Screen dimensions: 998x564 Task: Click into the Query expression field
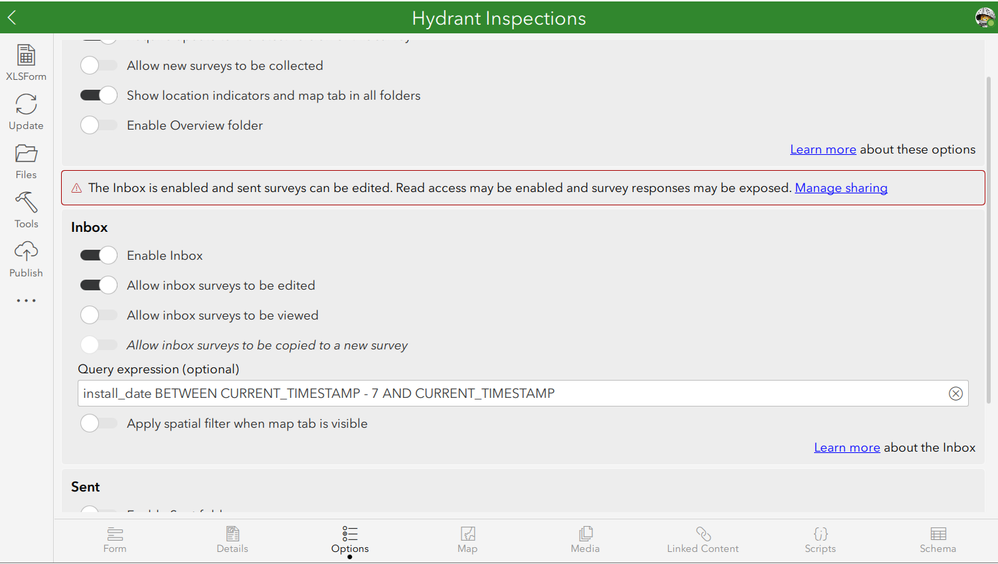pos(510,394)
